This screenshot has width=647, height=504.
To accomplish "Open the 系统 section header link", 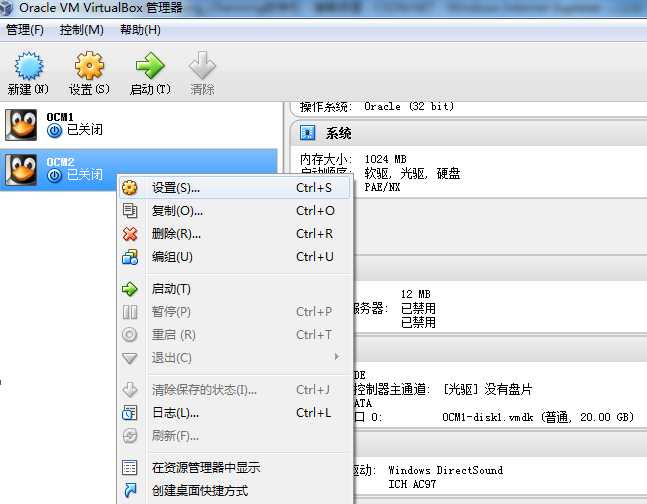I will tap(339, 133).
